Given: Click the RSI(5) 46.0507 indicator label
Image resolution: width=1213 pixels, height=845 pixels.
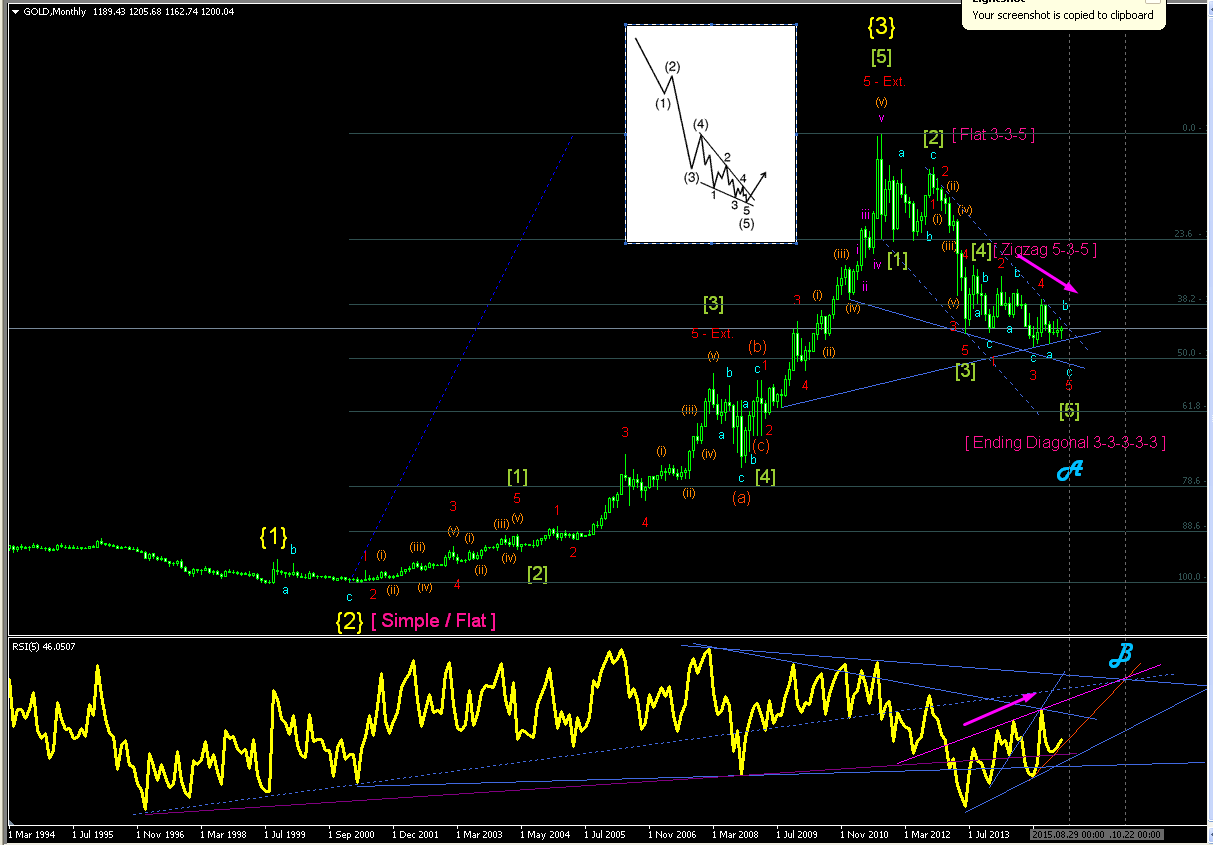Looking at the screenshot, I should tap(45, 646).
